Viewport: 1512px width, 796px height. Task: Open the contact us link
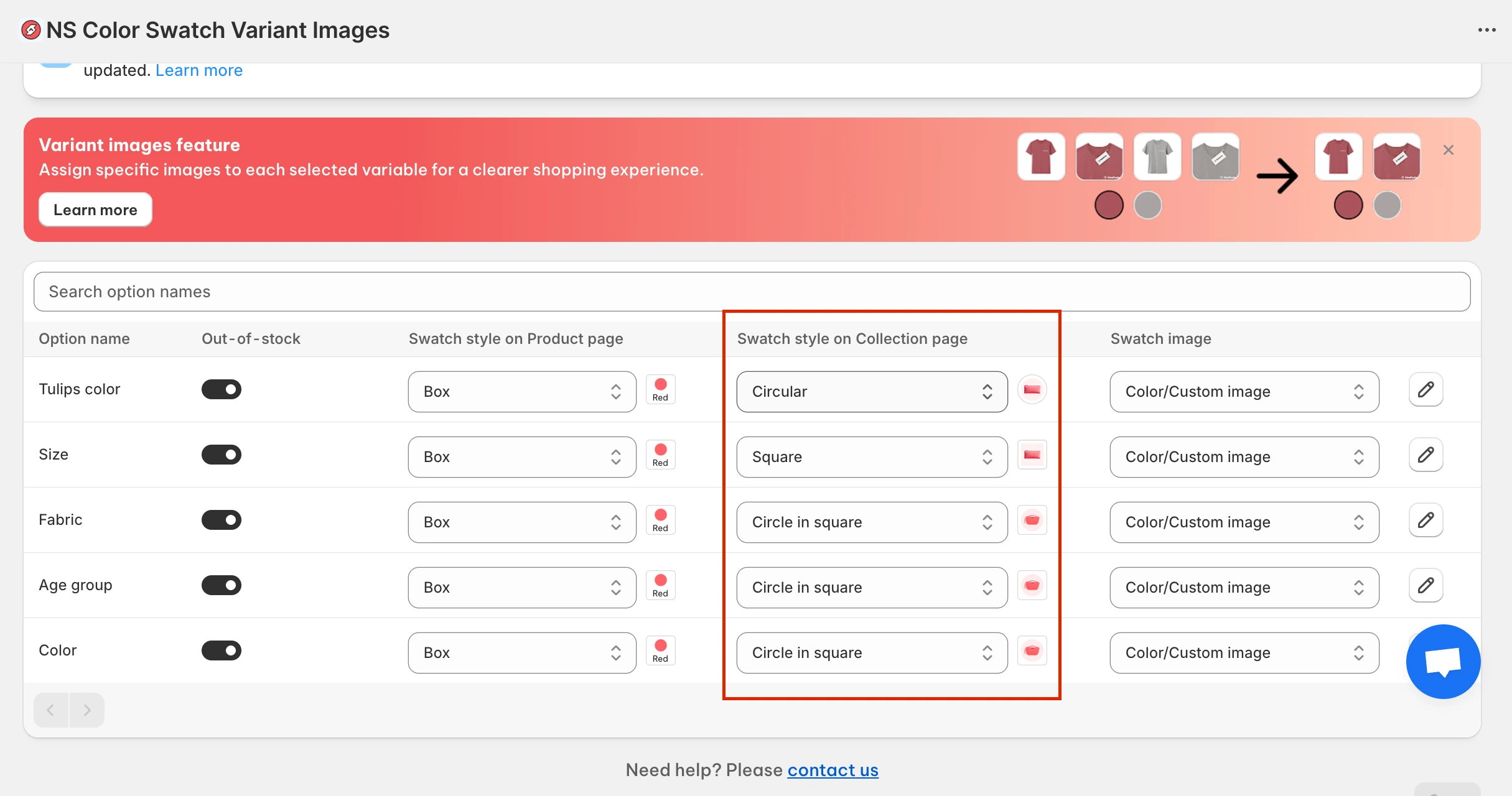point(833,771)
